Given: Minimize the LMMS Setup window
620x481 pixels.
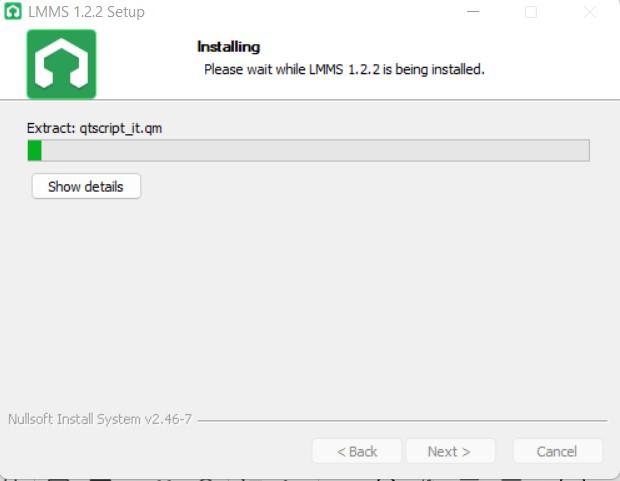Looking at the screenshot, I should pyautogui.click(x=473, y=12).
